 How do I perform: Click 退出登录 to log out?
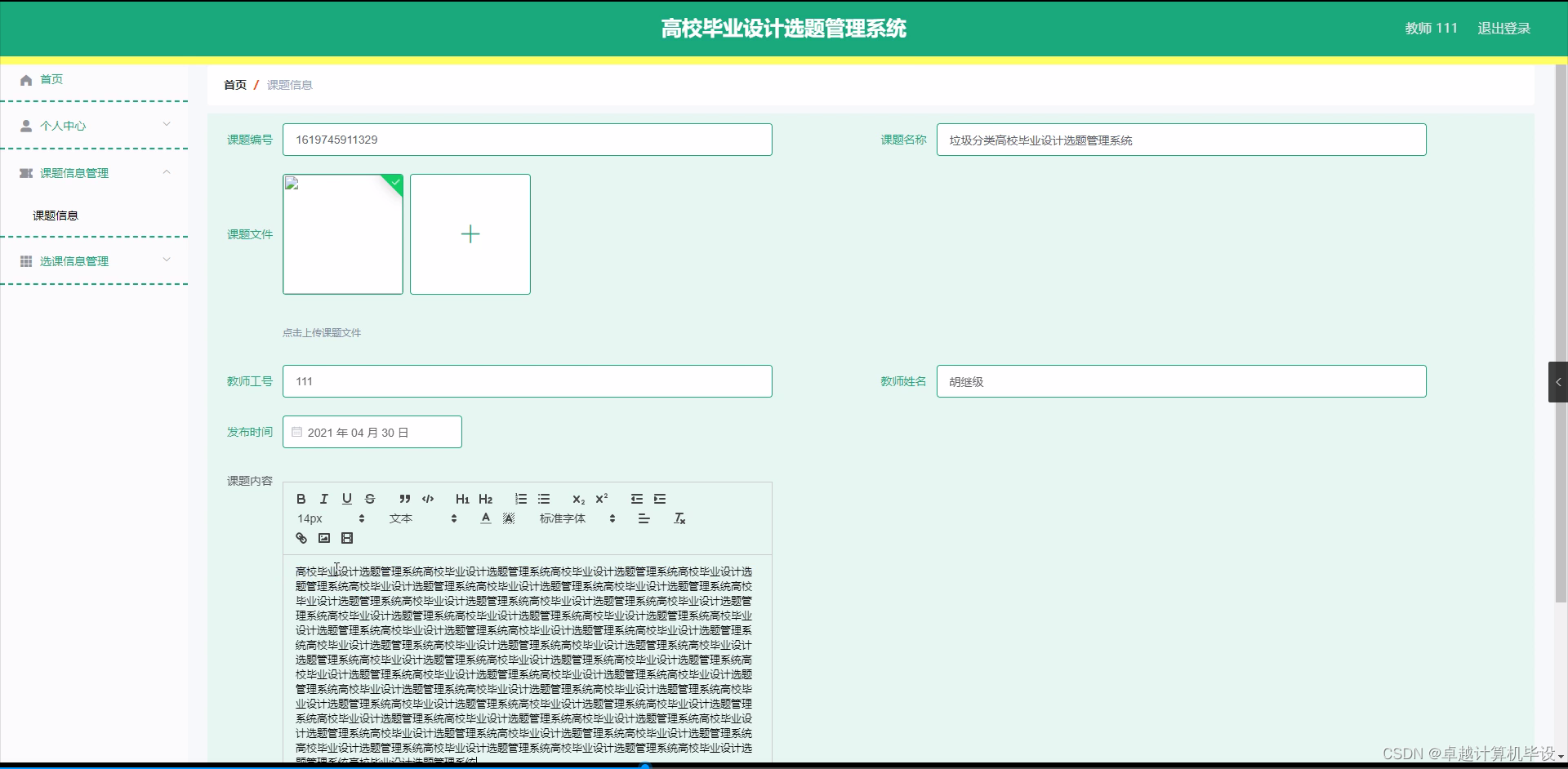click(1505, 28)
